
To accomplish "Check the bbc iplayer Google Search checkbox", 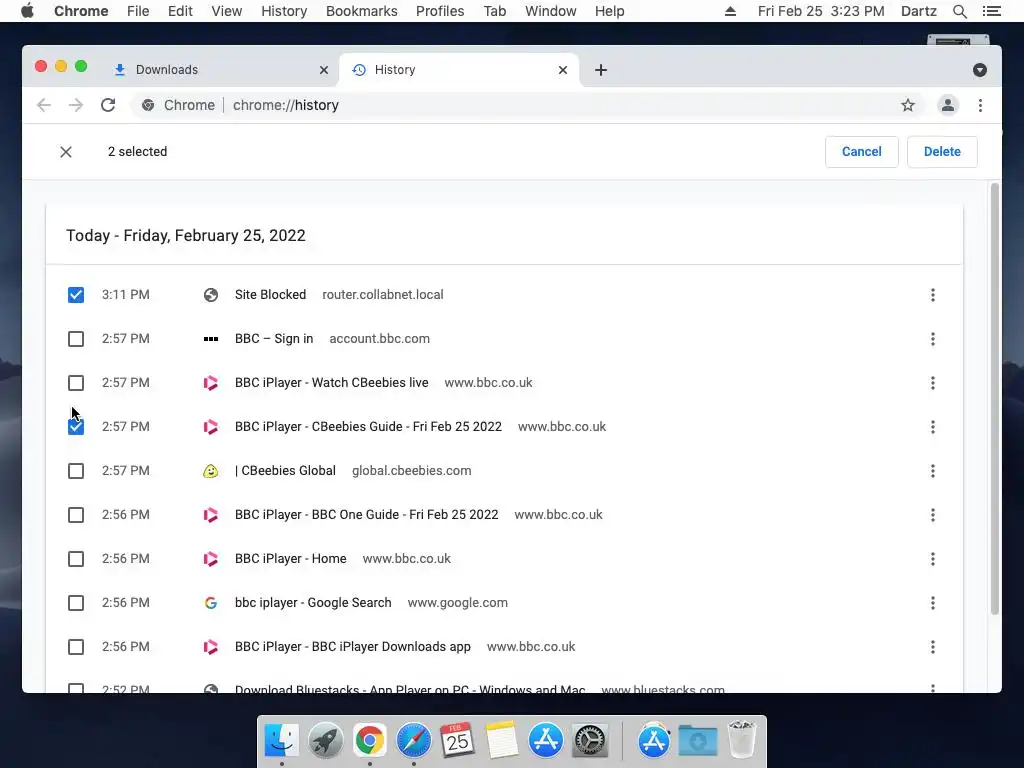I will pyautogui.click(x=76, y=603).
